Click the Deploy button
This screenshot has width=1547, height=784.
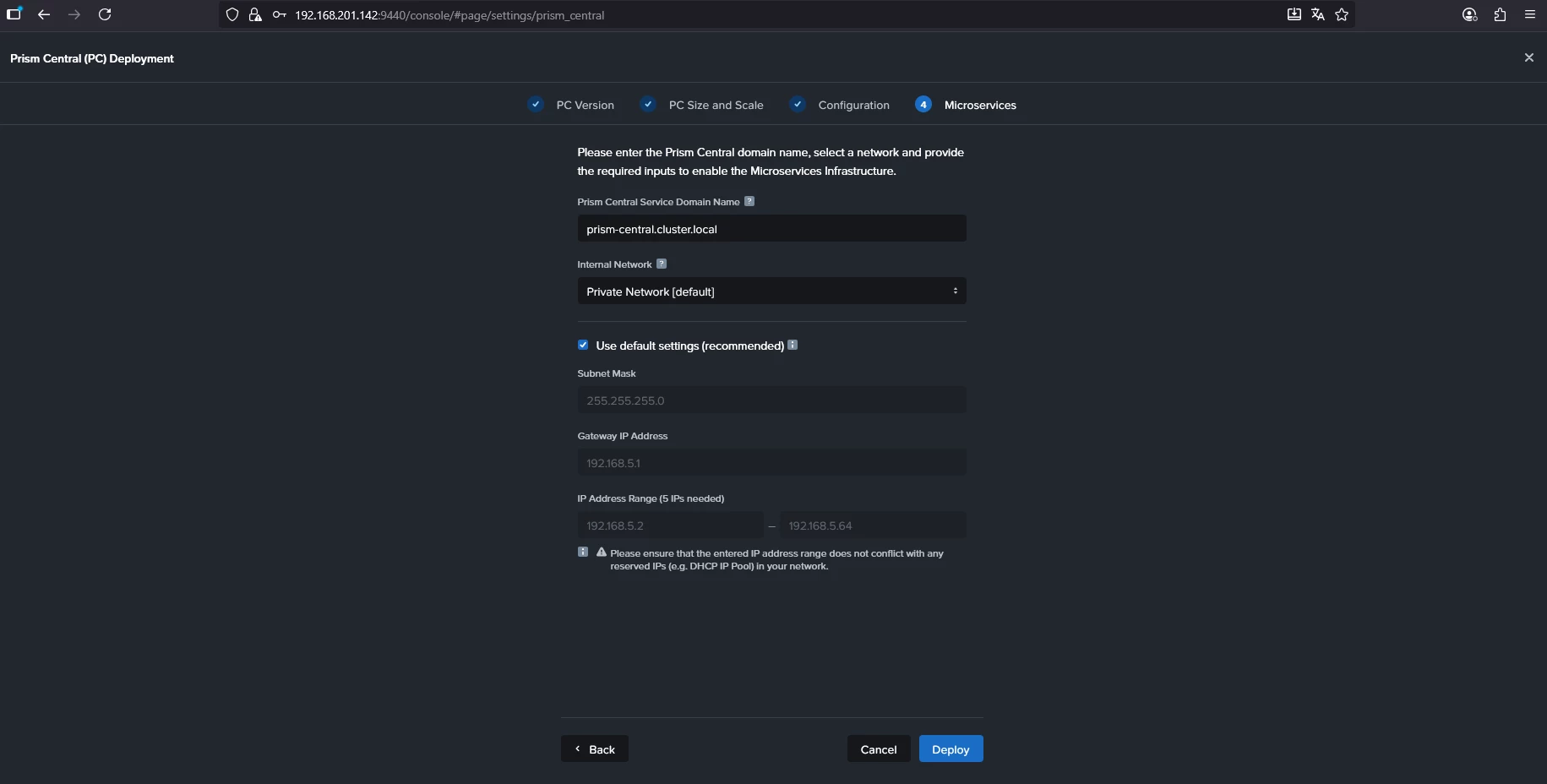951,749
